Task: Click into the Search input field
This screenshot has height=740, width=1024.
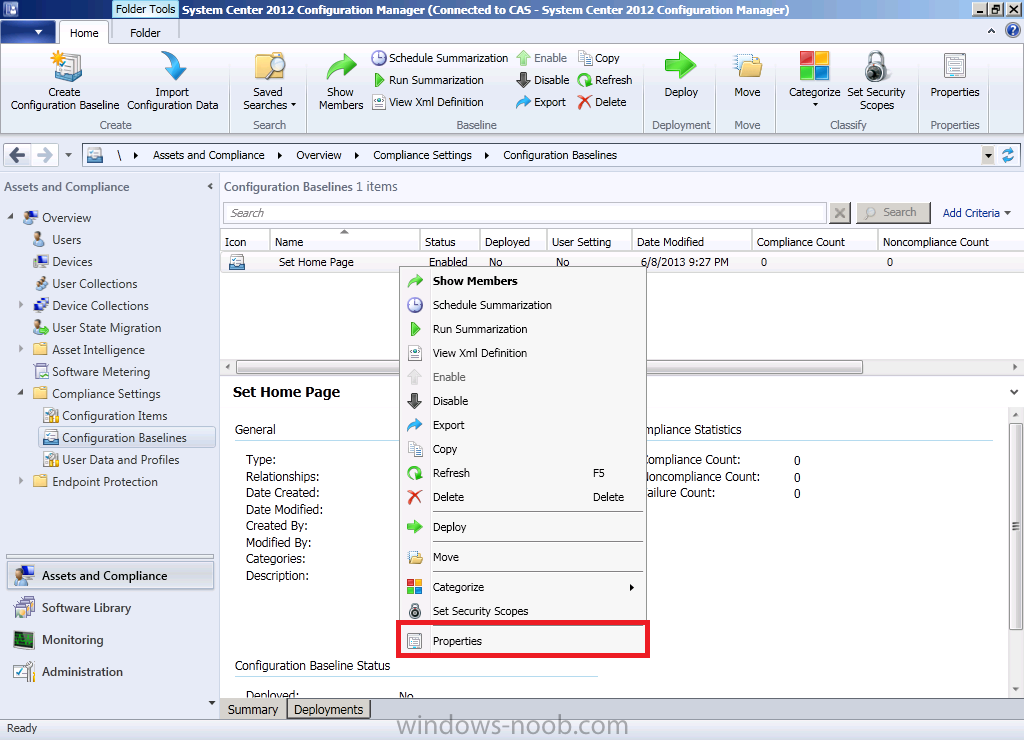Action: [525, 213]
